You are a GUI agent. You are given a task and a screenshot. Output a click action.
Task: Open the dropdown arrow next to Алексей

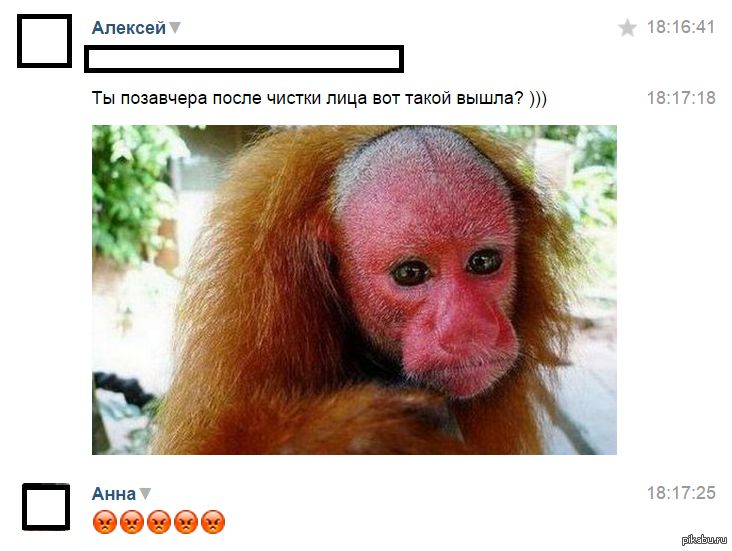coord(175,28)
